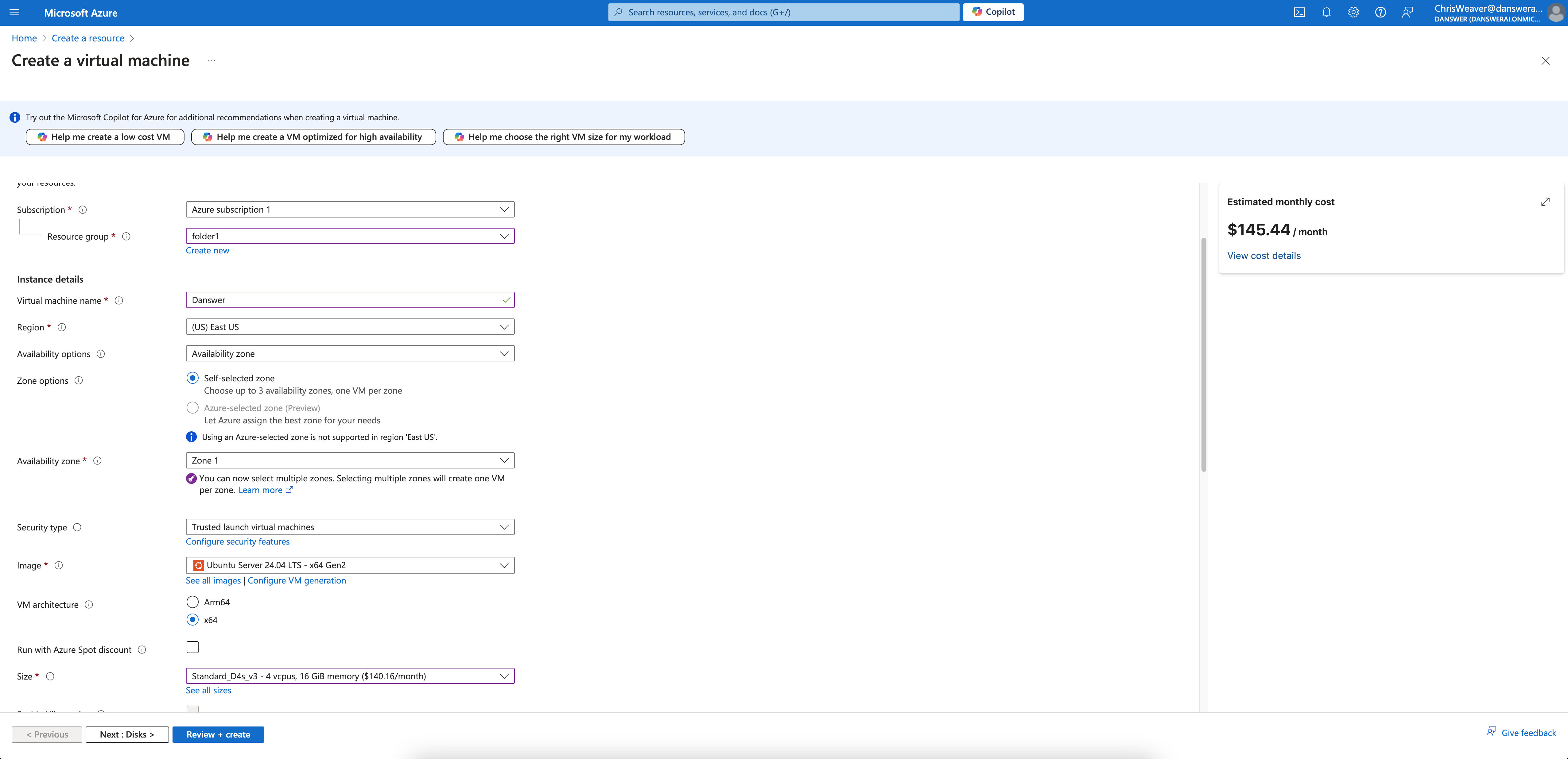Open the portal settings gear

[1353, 12]
